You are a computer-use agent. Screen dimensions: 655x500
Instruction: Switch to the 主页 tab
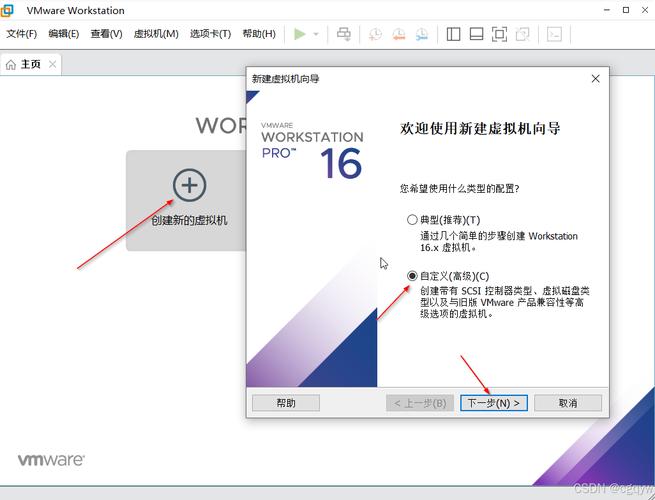click(x=31, y=64)
